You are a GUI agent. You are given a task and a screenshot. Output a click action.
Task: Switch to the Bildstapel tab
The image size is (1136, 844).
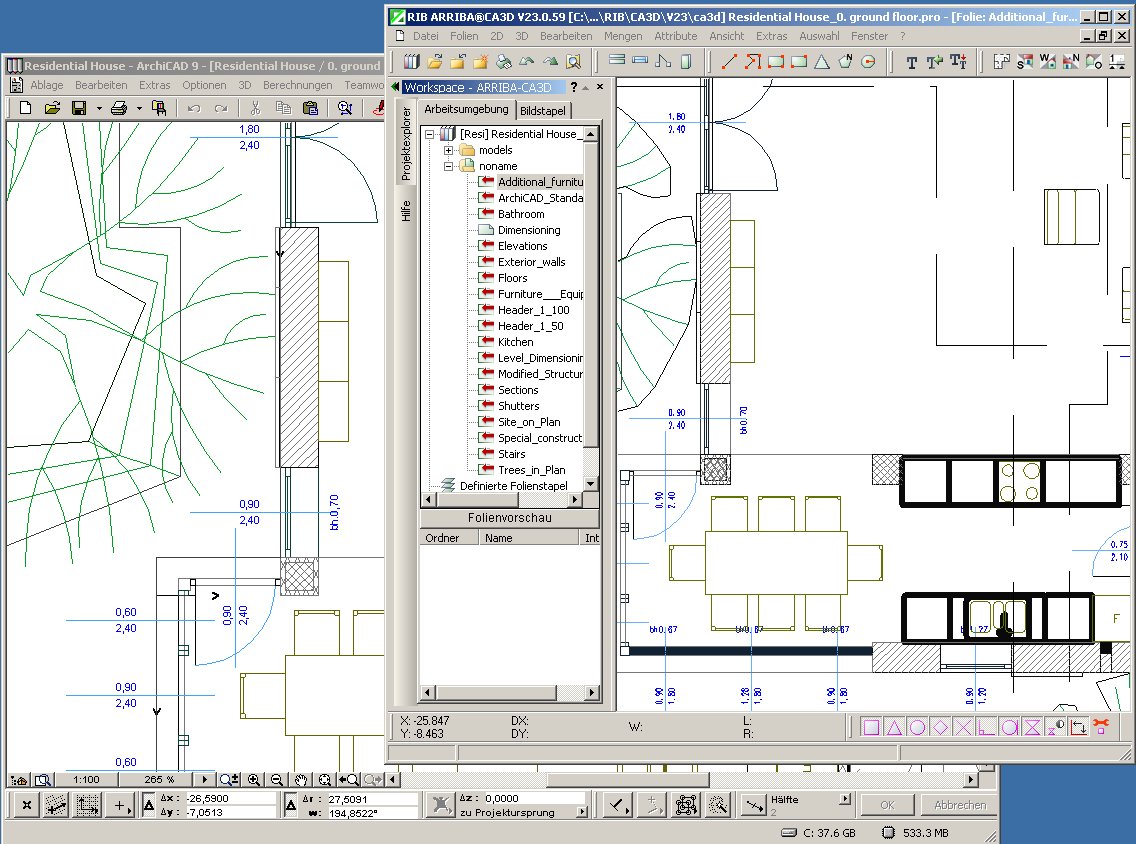[543, 110]
